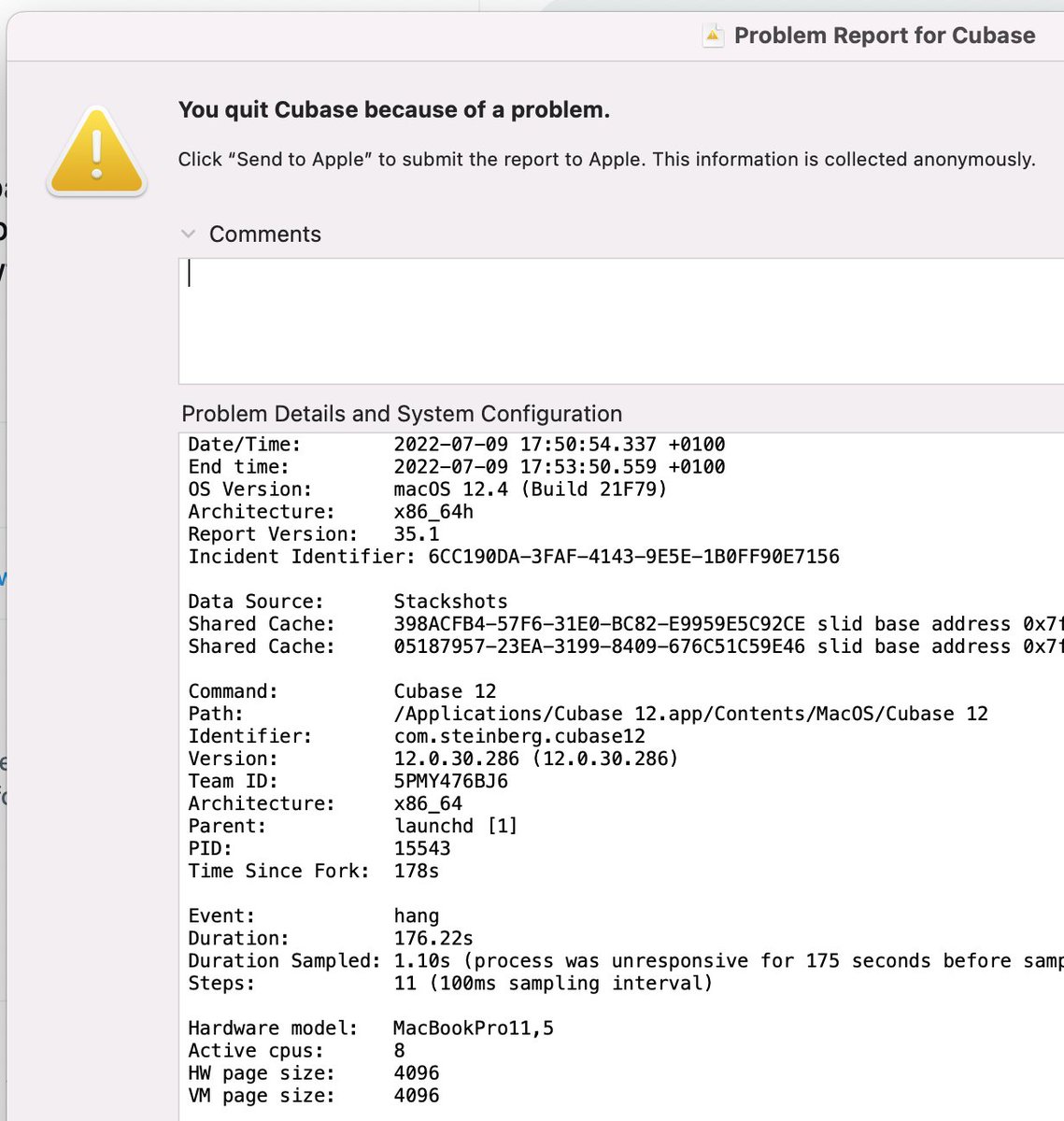This screenshot has width=1064, height=1121.
Task: Click the 'Problem Details and System Configuration' heading
Action: pyautogui.click(x=402, y=414)
